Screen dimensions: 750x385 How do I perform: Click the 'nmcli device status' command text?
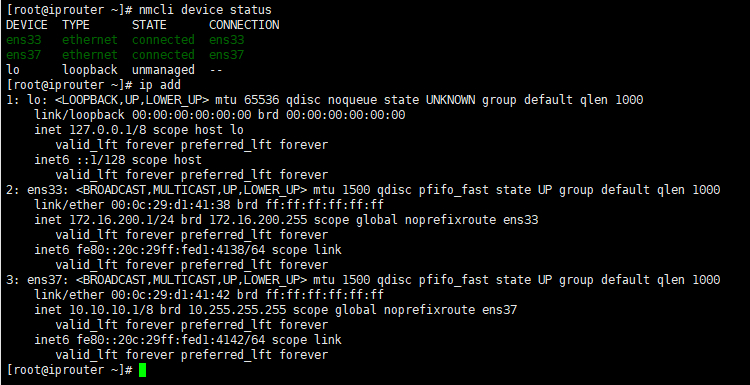(205, 10)
